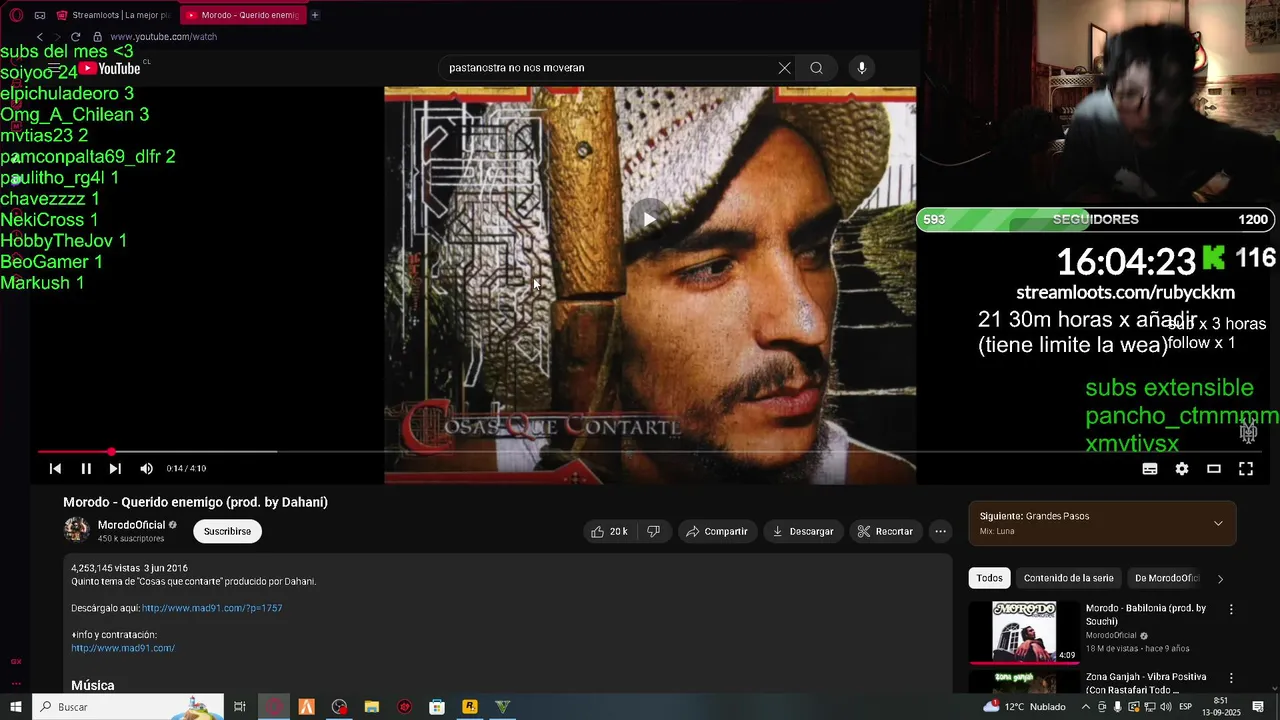Open the Windows taskbar search box
The height and width of the screenshot is (720, 1280).
[x=128, y=707]
